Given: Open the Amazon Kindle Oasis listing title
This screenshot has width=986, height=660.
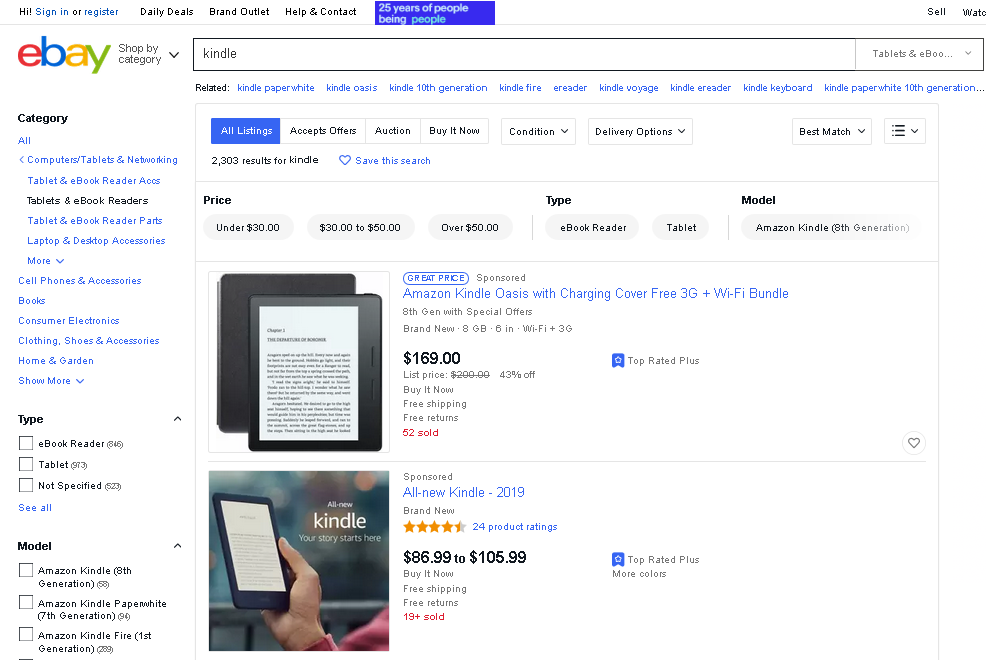Looking at the screenshot, I should [x=595, y=294].
